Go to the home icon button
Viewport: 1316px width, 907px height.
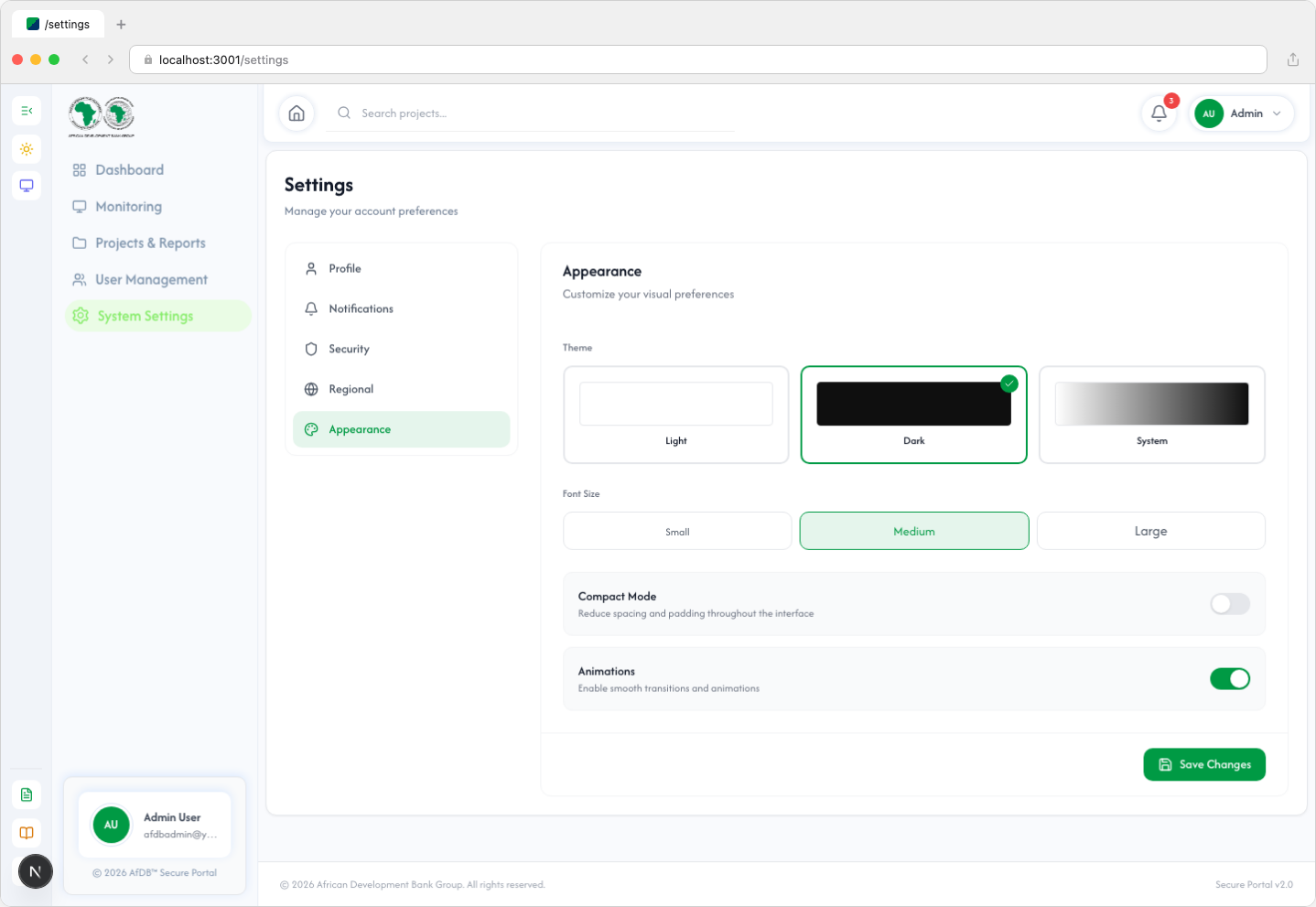point(297,113)
